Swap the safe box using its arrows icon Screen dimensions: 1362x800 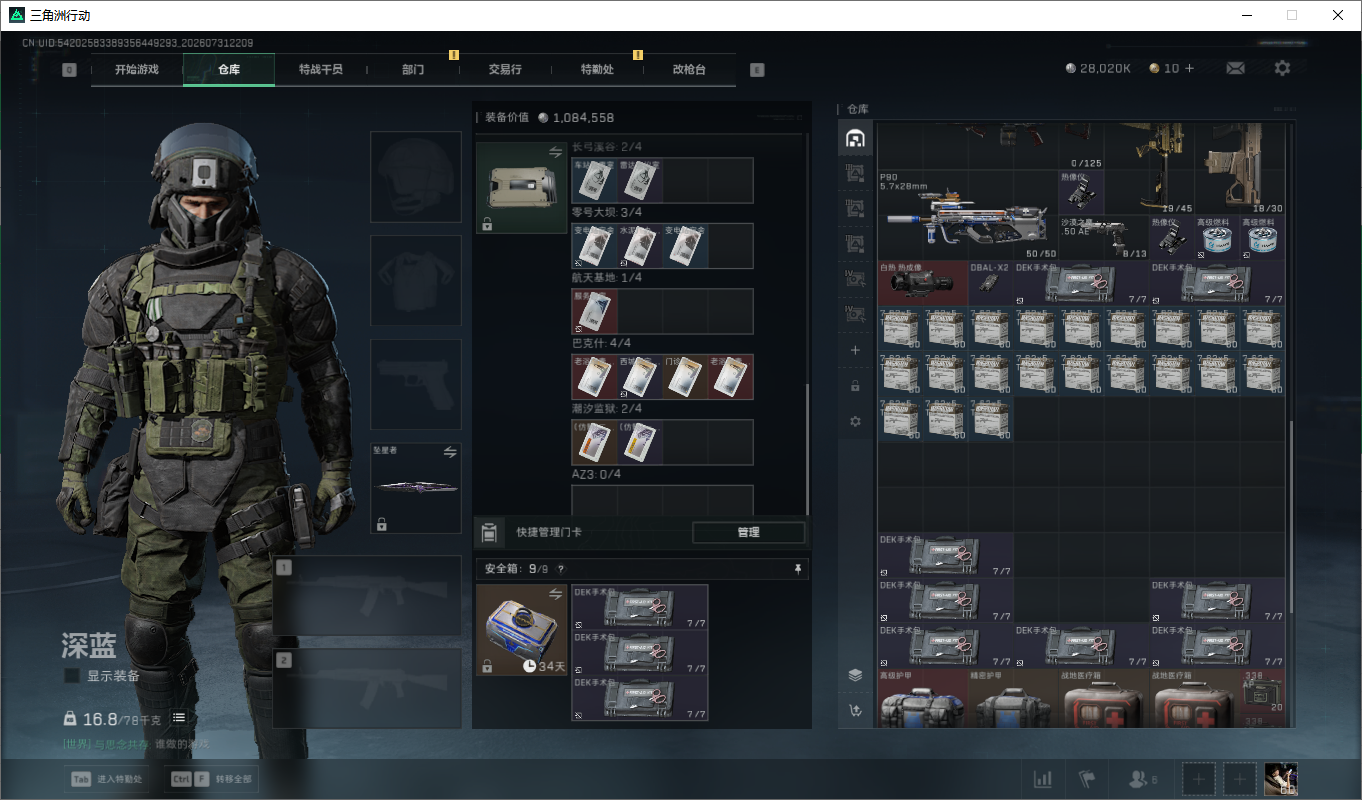[555, 594]
